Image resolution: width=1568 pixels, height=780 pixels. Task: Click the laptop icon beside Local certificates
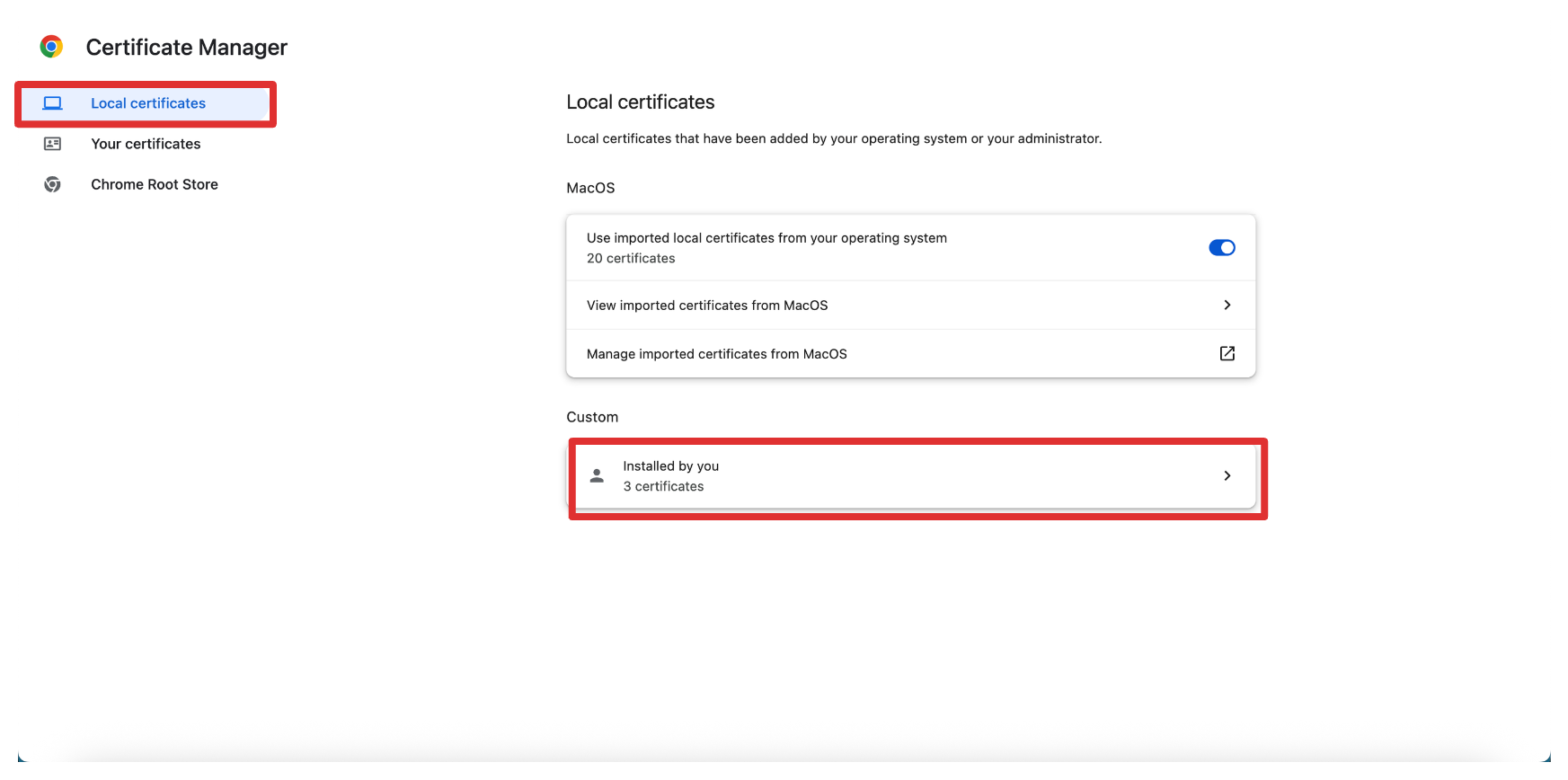pyautogui.click(x=53, y=103)
